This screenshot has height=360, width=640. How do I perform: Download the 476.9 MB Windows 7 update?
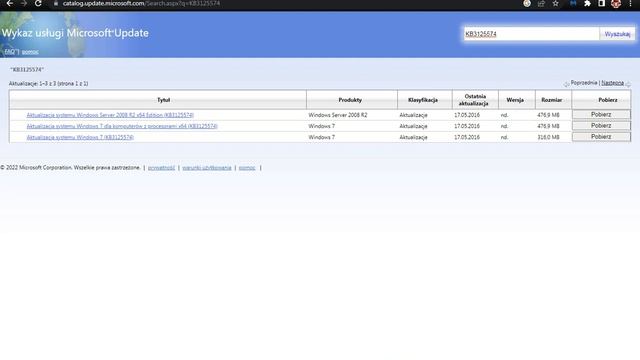pos(601,126)
